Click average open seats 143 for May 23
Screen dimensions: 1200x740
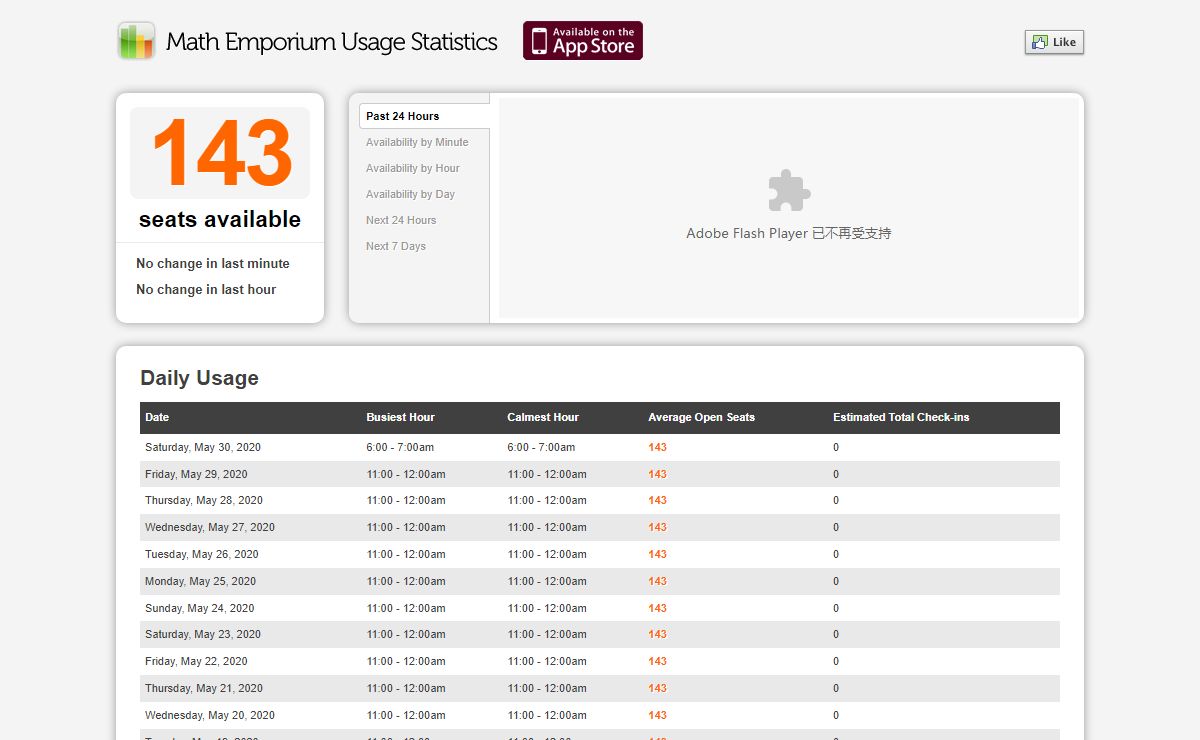click(657, 634)
